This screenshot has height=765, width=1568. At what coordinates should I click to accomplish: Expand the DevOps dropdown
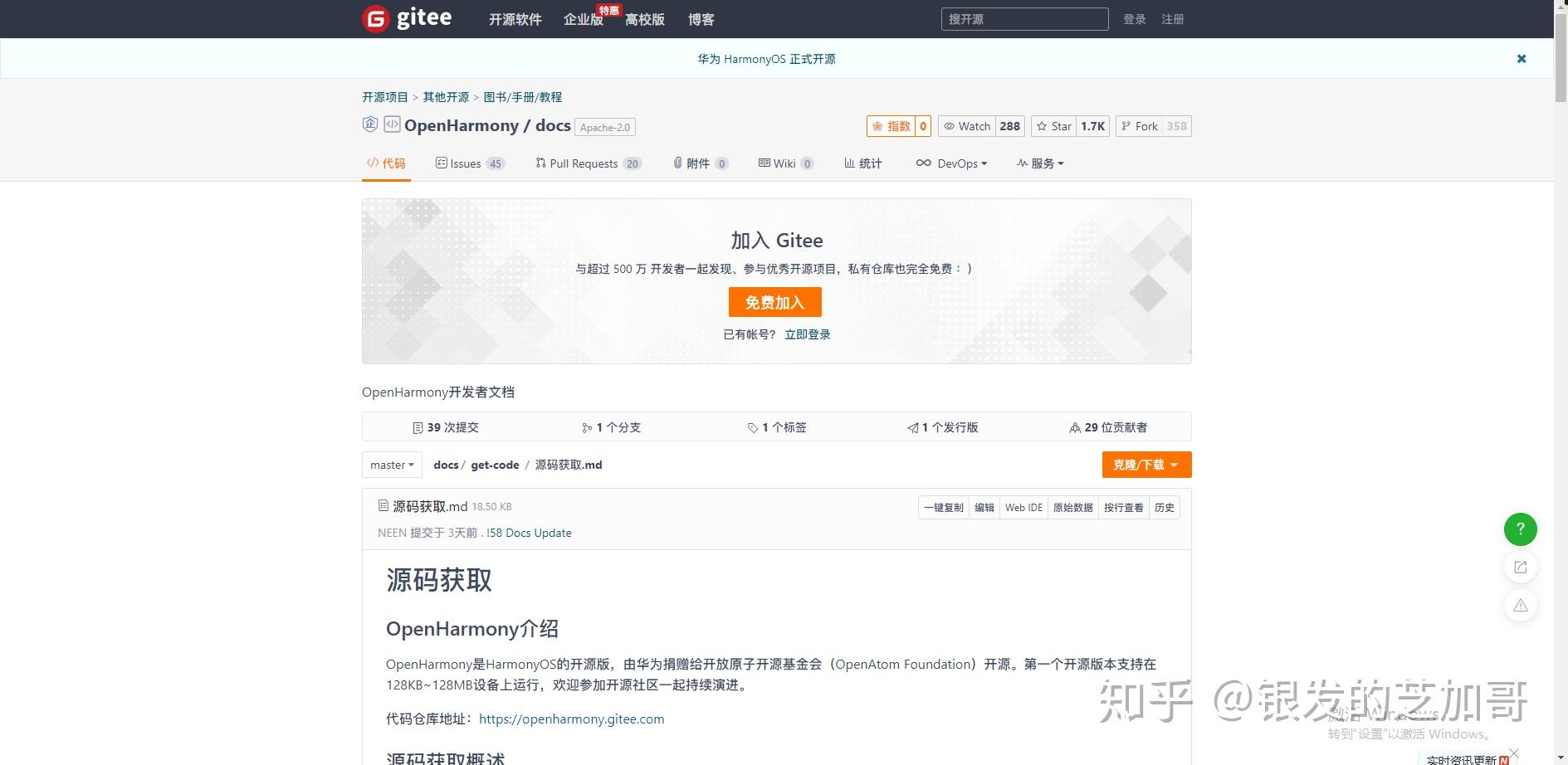pyautogui.click(x=951, y=163)
